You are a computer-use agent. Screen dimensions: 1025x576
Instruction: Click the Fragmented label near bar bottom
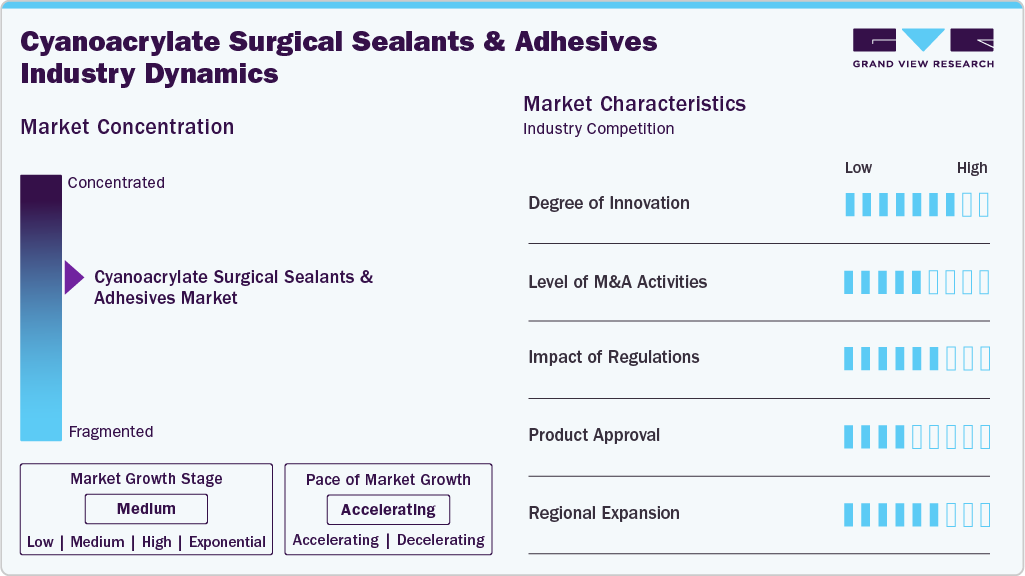[111, 432]
